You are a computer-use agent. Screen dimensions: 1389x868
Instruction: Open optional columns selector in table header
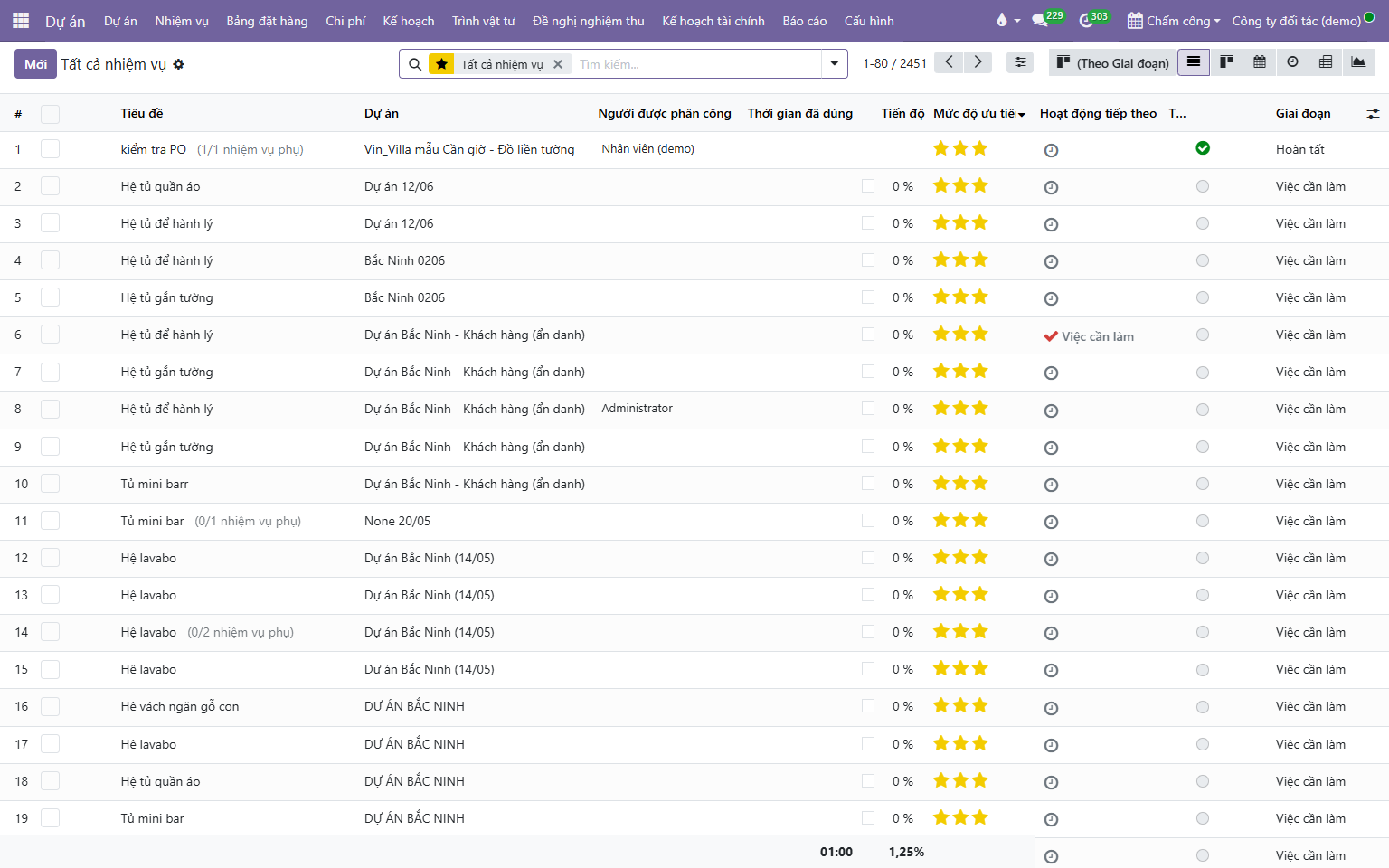pyautogui.click(x=1373, y=114)
